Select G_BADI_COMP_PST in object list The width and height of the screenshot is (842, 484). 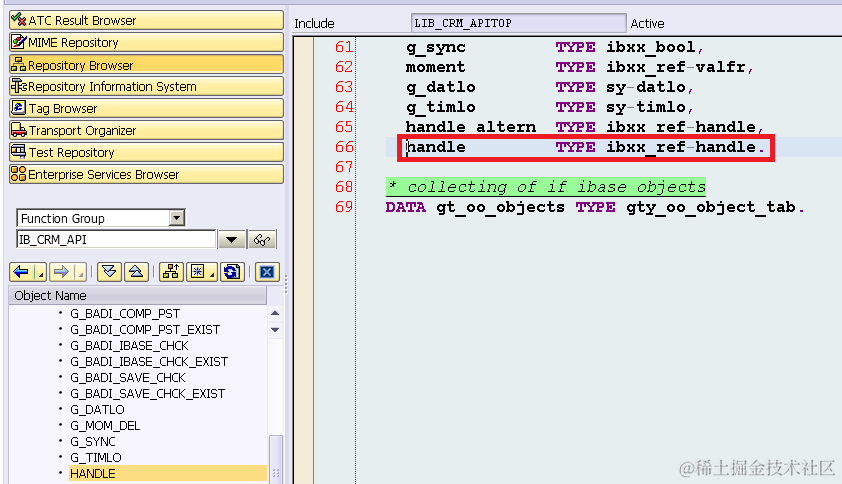click(125, 314)
